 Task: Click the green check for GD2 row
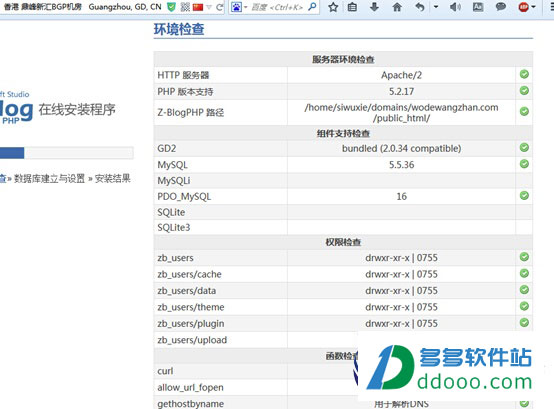click(524, 148)
